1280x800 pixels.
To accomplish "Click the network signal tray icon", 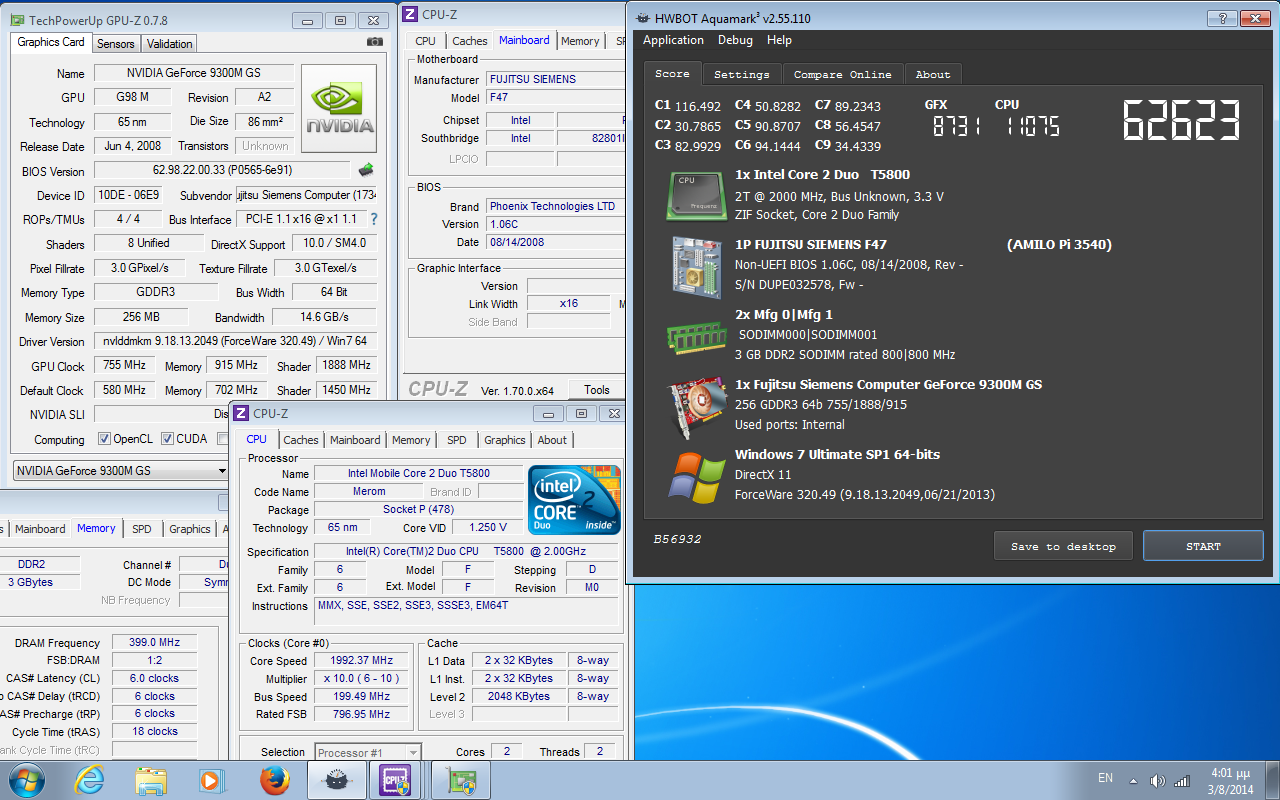I will click(x=1182, y=780).
